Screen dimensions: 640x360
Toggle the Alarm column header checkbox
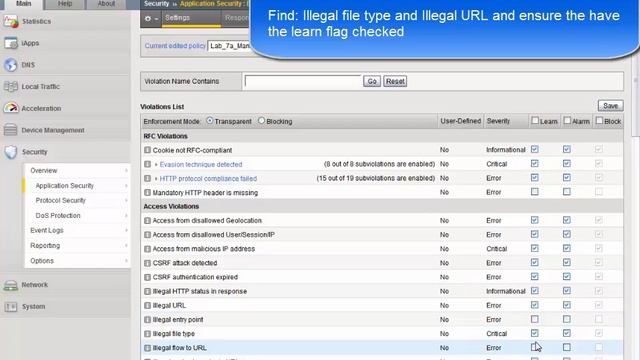click(x=567, y=121)
